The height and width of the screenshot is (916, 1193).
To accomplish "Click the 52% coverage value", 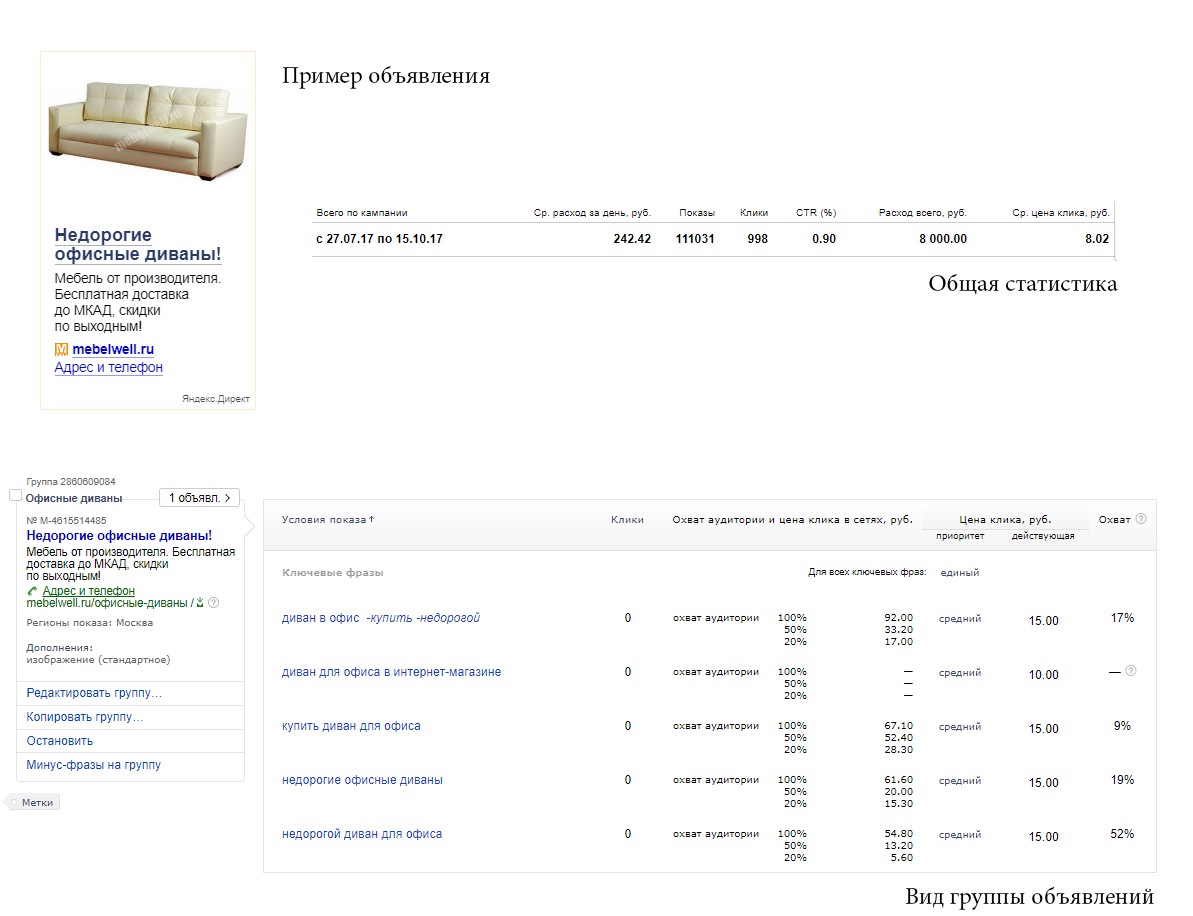I will pyautogui.click(x=1122, y=834).
